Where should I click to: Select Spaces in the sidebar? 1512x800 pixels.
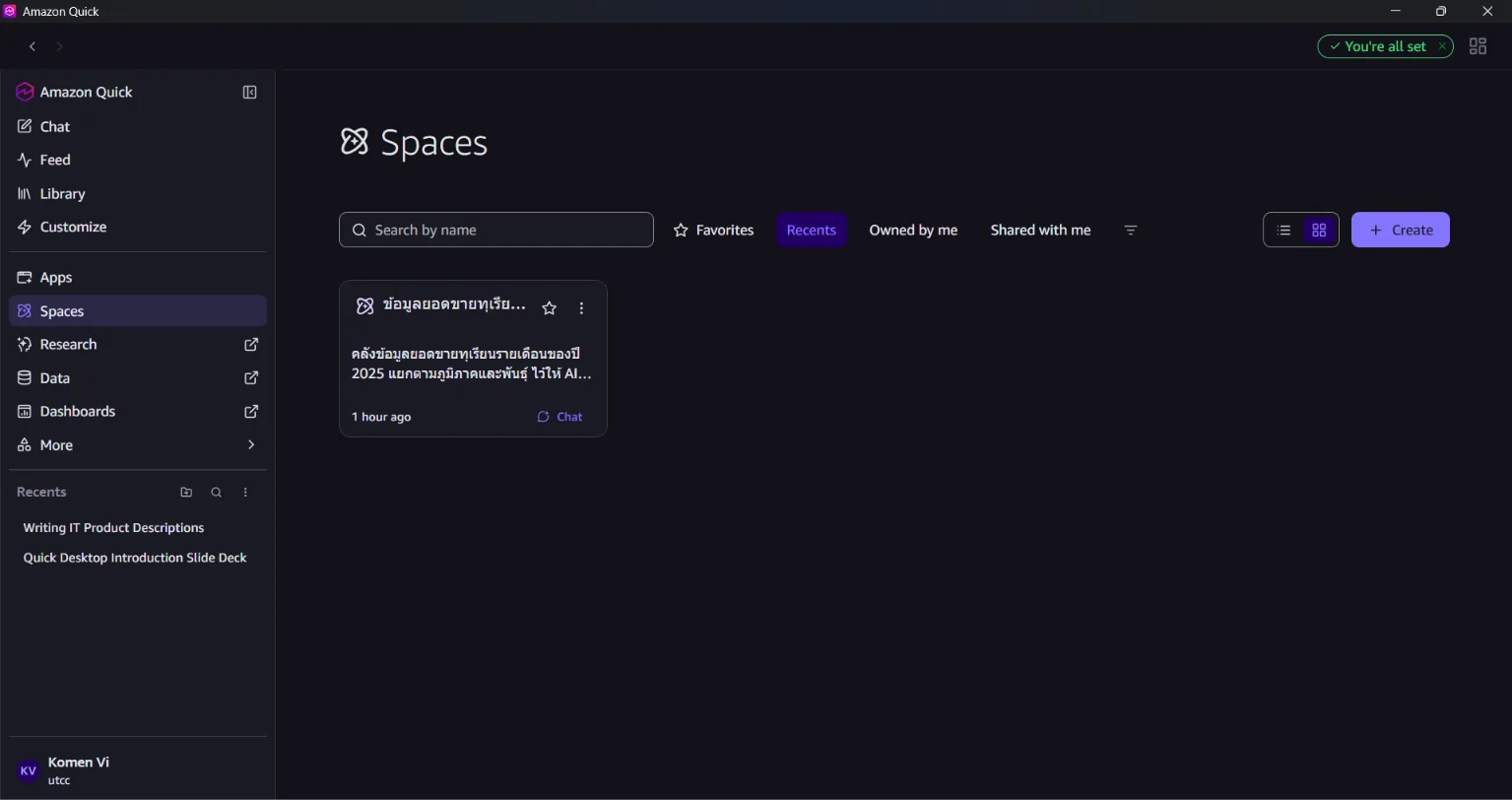pyautogui.click(x=138, y=311)
